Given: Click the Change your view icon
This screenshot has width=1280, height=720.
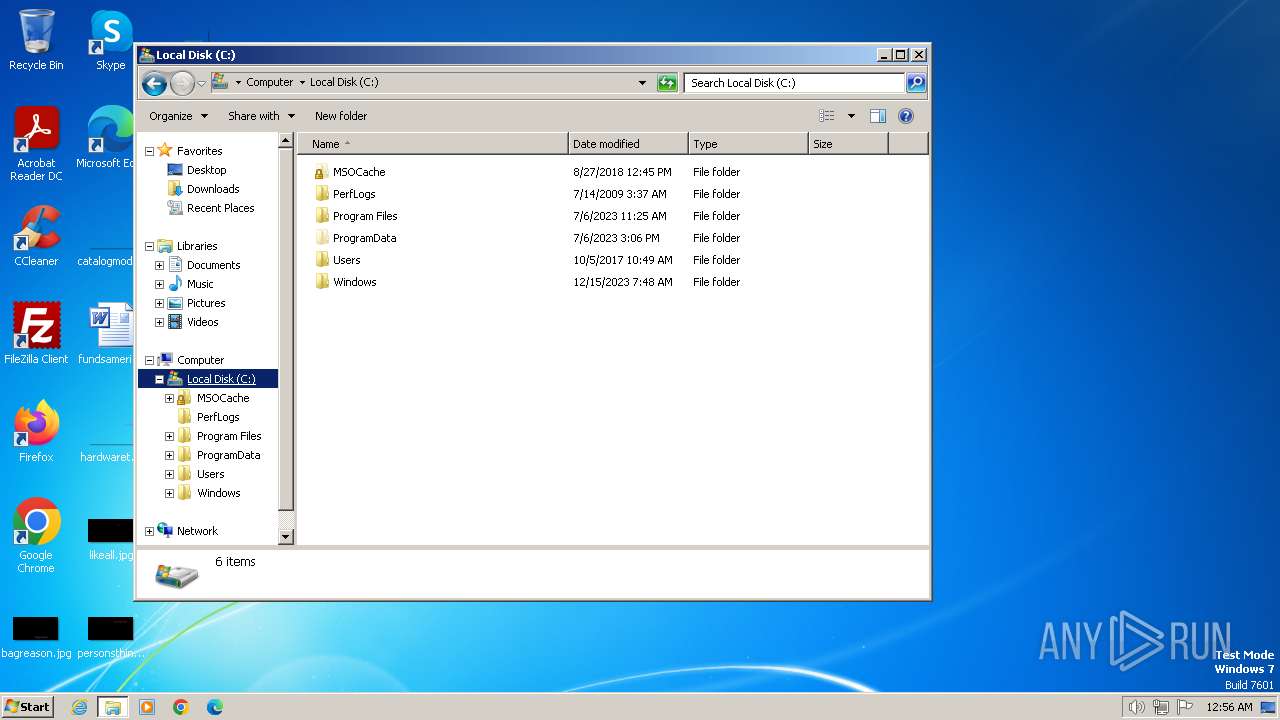Looking at the screenshot, I should click(x=826, y=116).
